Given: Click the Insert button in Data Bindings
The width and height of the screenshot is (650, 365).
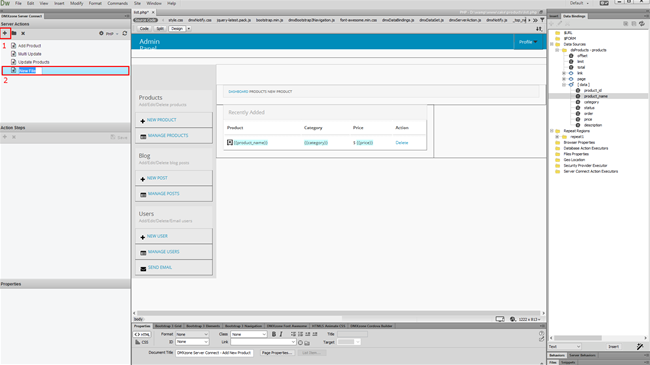Looking at the screenshot, I should click(x=614, y=347).
